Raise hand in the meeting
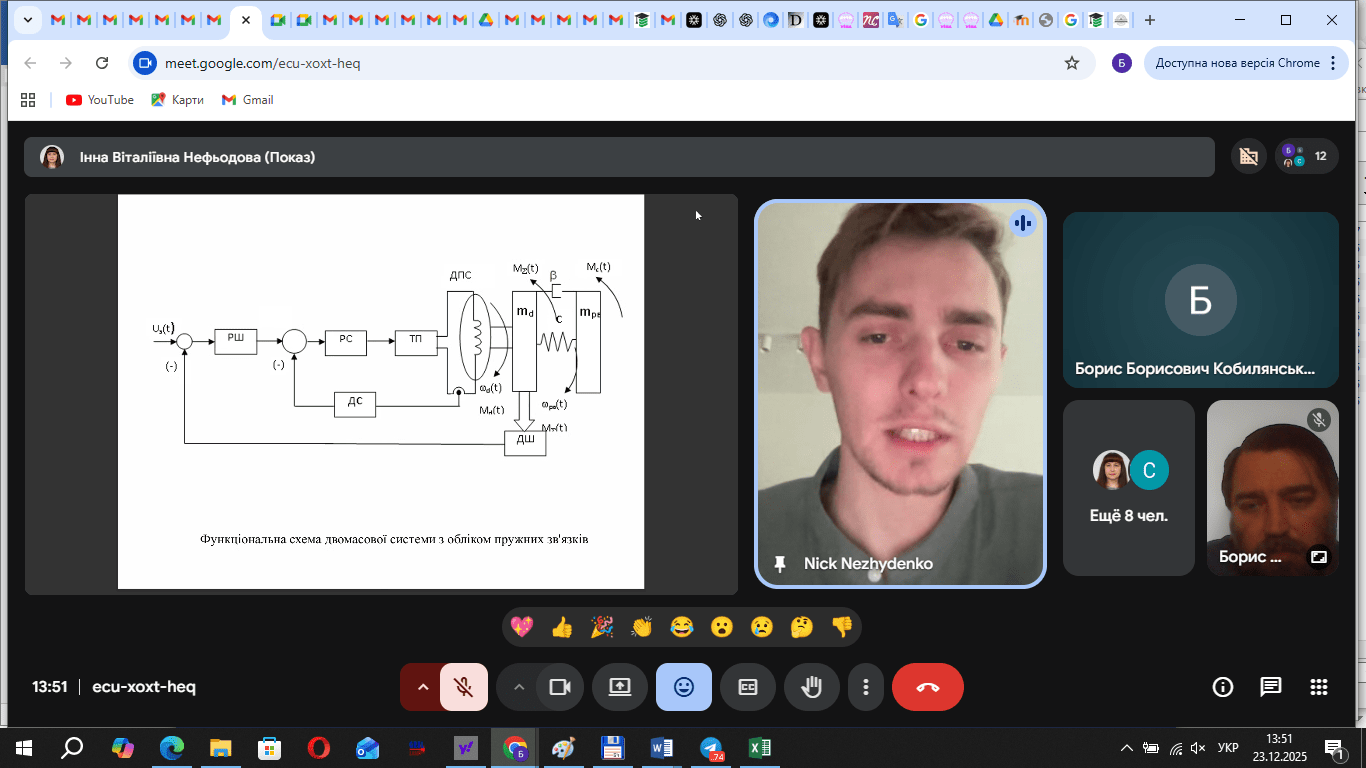Screen dimensions: 1366x768 click(x=811, y=687)
